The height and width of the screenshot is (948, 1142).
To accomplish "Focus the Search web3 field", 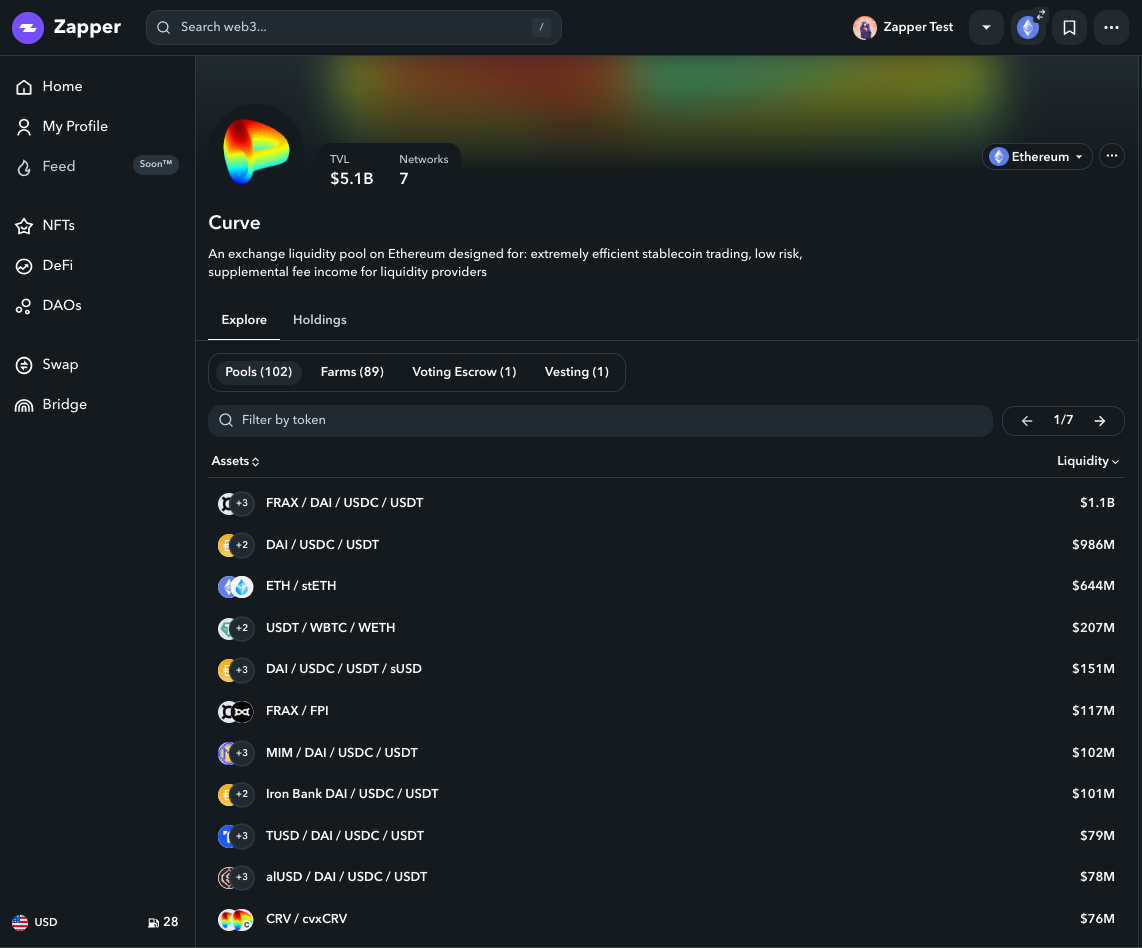I will (x=354, y=28).
